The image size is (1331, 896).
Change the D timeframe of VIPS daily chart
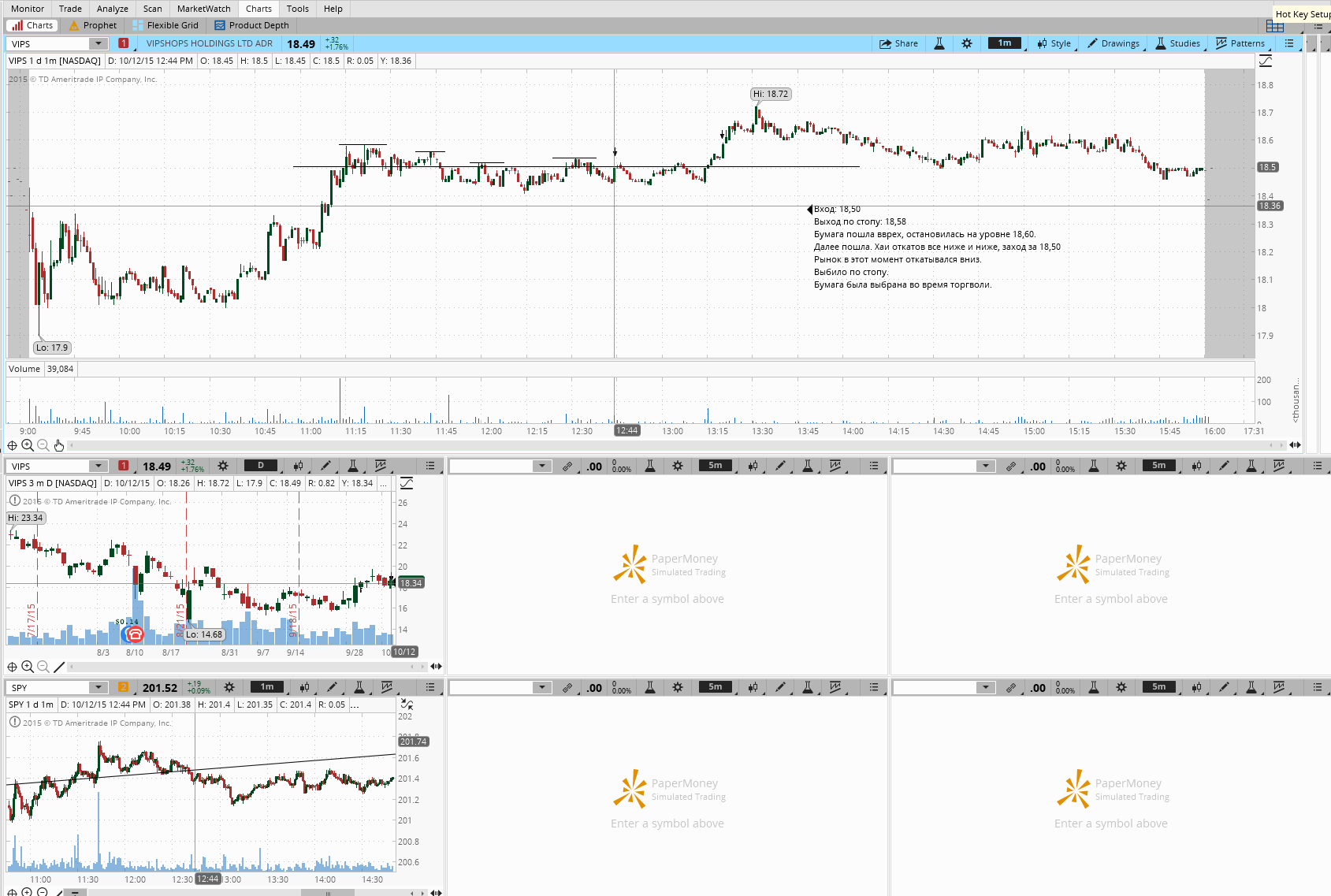[x=261, y=466]
